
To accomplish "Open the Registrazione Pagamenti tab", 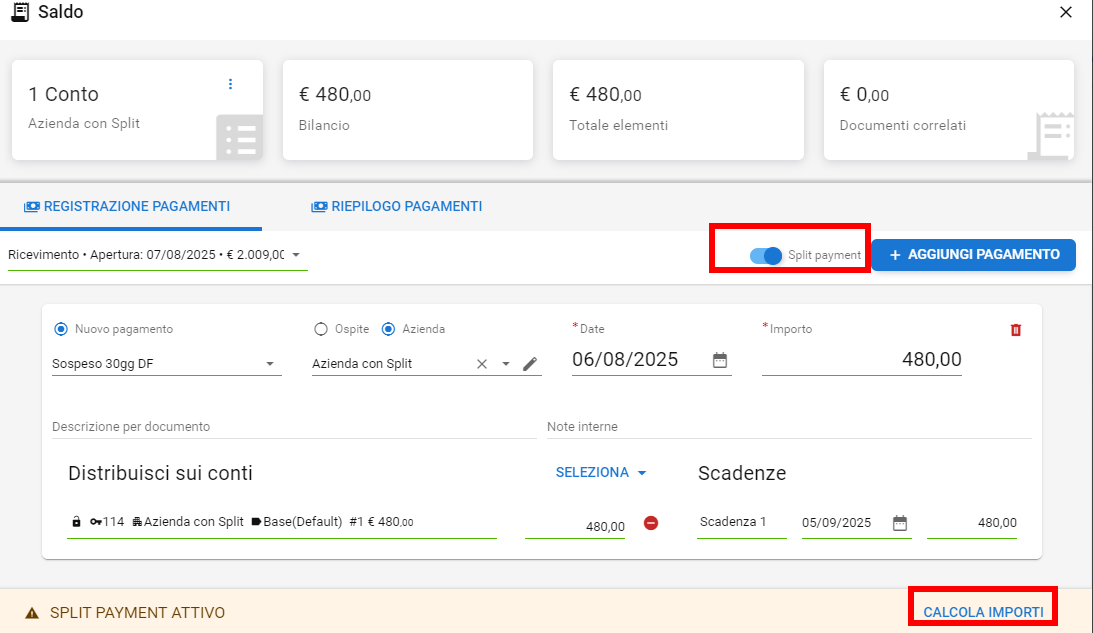I will point(127,207).
